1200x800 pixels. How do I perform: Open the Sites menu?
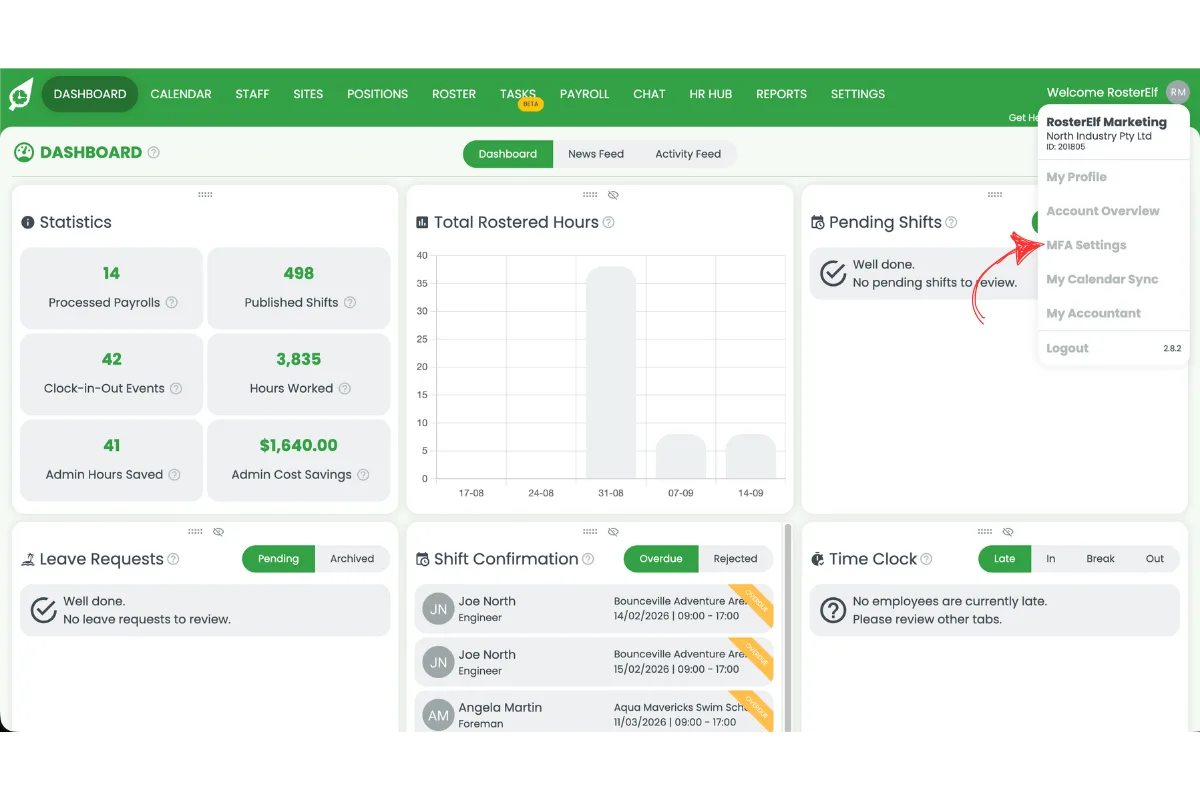[308, 94]
